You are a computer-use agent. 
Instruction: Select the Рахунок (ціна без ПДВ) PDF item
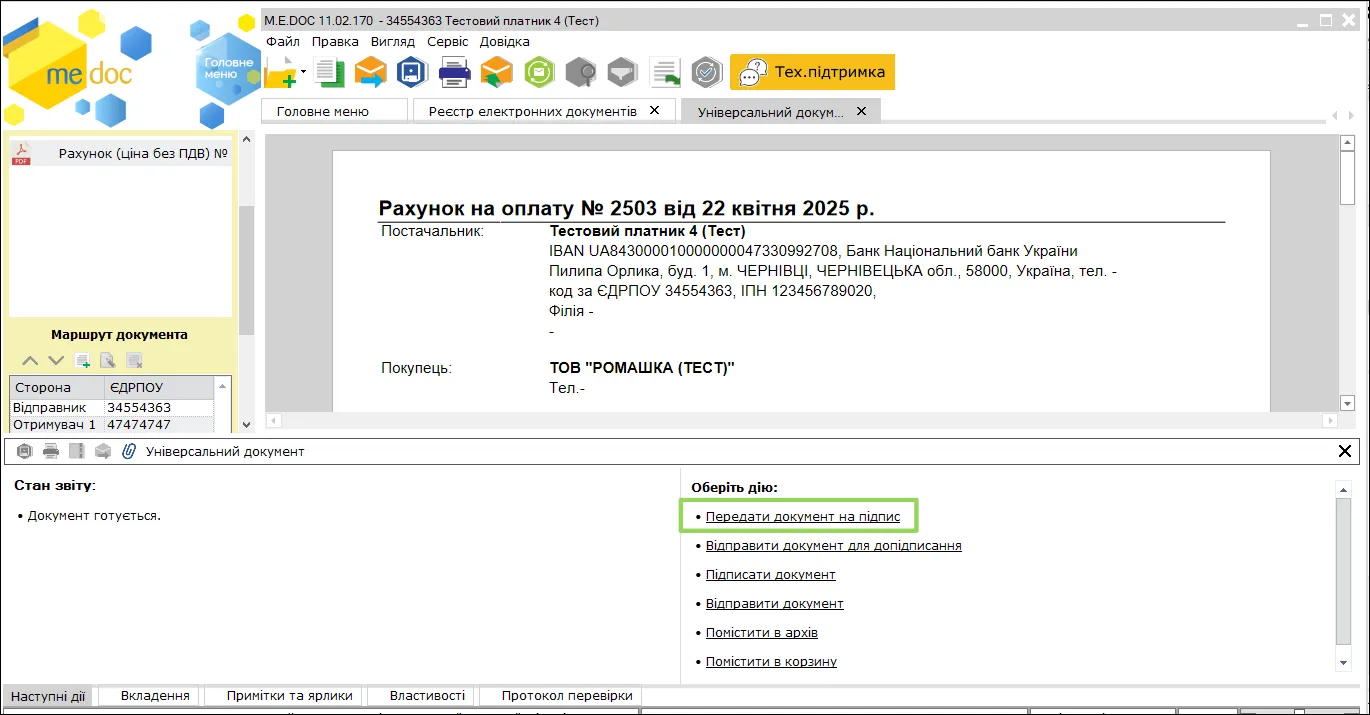120,153
